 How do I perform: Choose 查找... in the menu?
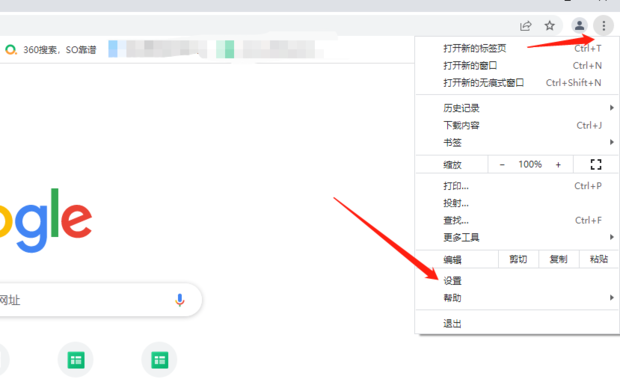pos(517,220)
